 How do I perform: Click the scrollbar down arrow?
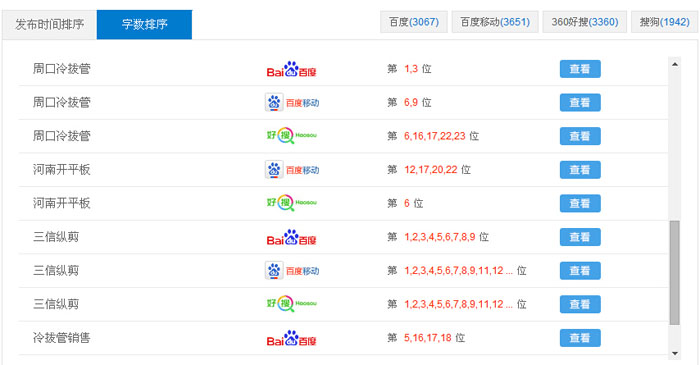675,353
